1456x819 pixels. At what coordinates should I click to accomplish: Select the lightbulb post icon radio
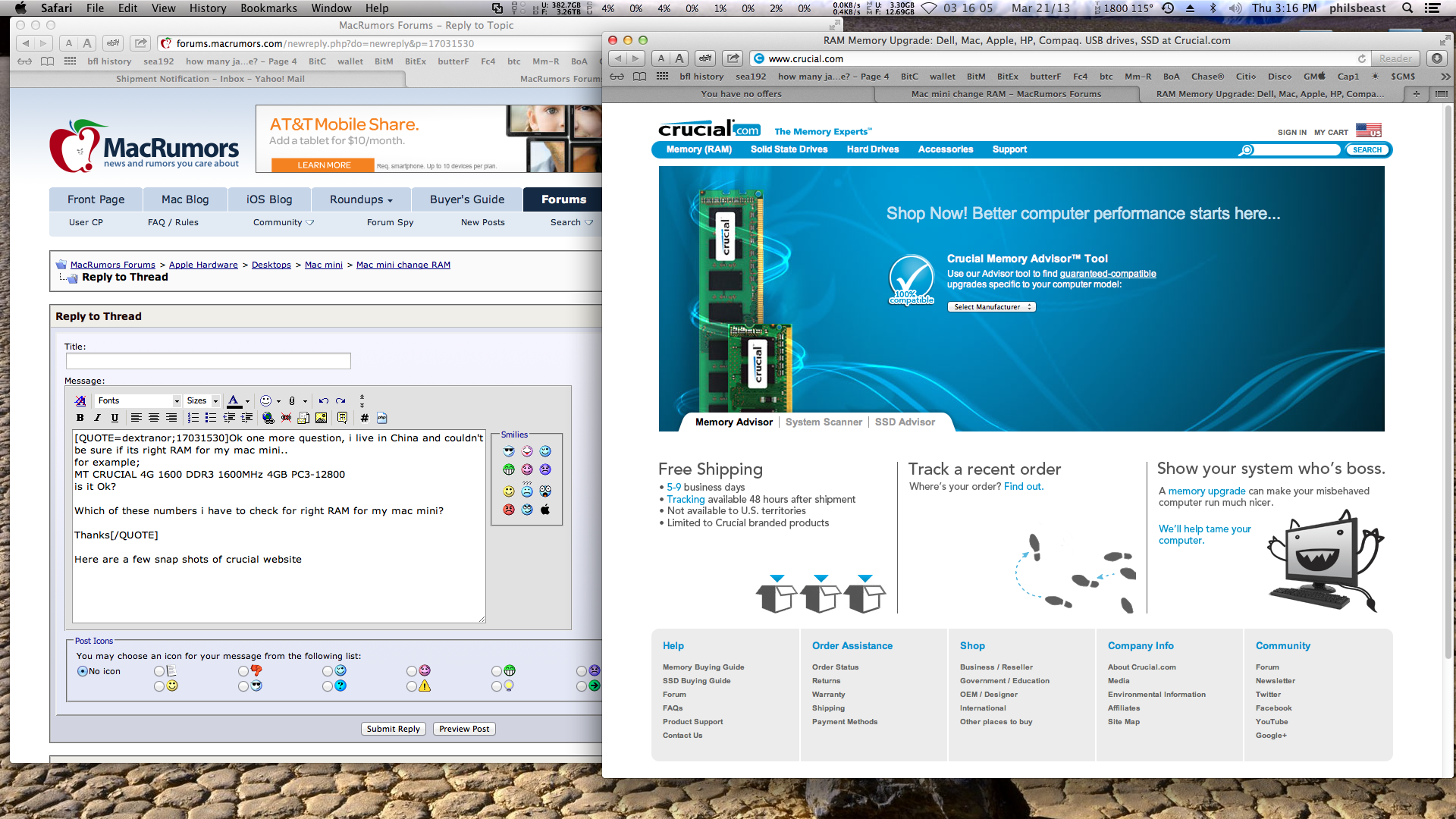tap(497, 686)
